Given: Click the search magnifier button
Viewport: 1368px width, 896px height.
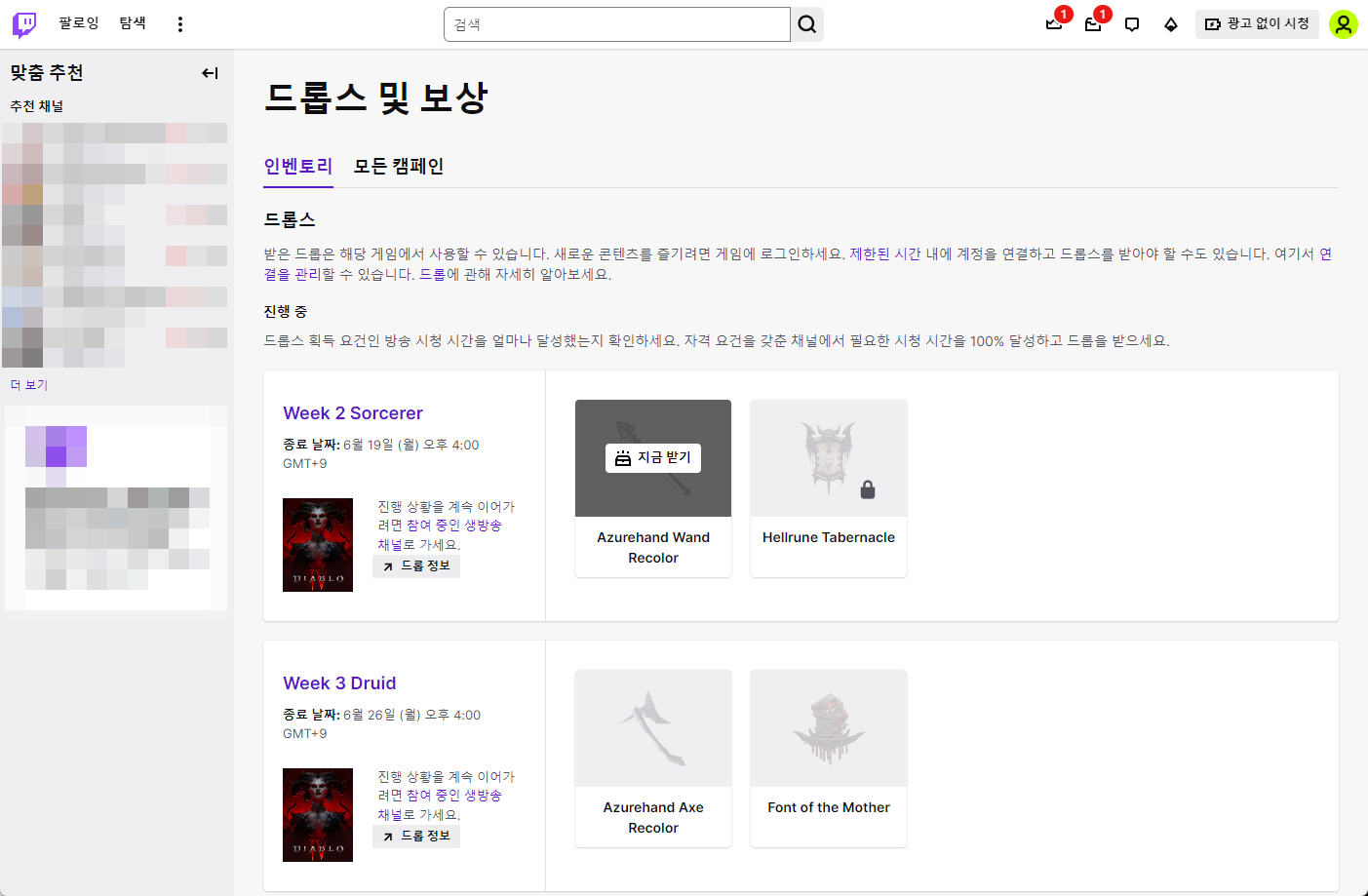Looking at the screenshot, I should (807, 24).
